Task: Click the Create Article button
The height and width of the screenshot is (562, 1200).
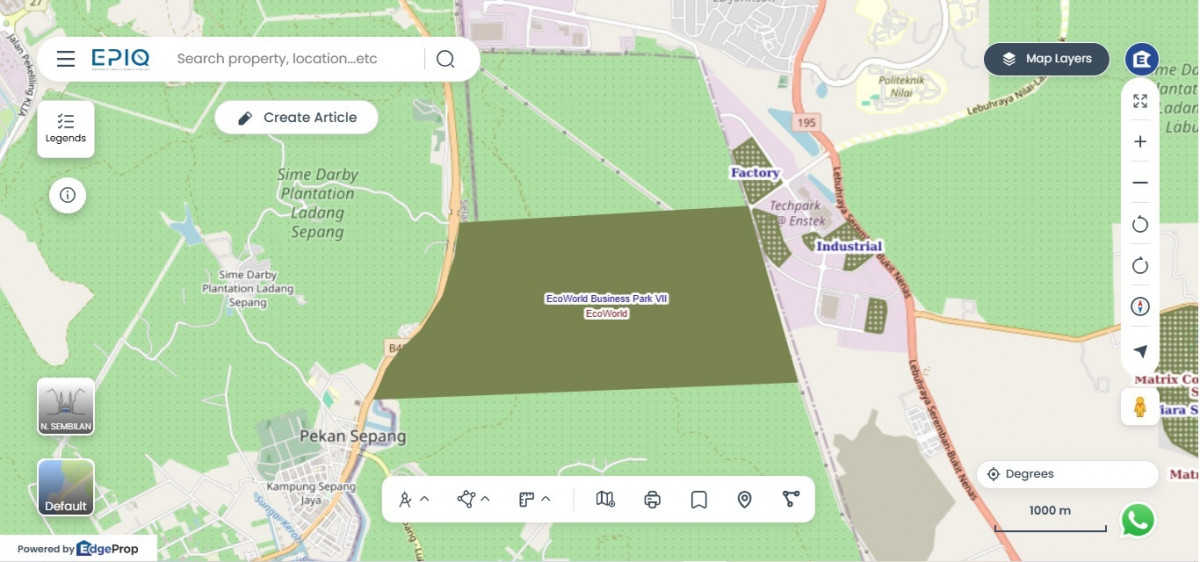Action: pyautogui.click(x=297, y=117)
